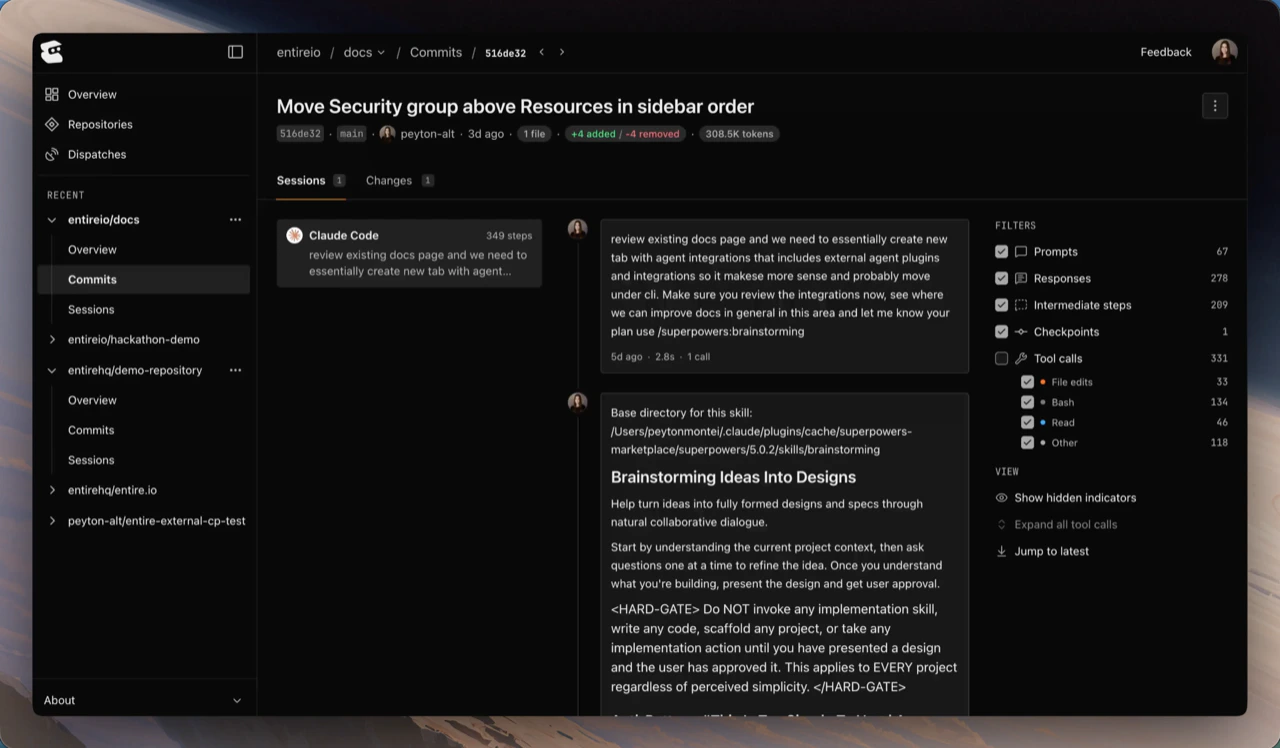Open more options for entirehq/demo-repository
Screen dimensions: 1280x748
[235, 370]
